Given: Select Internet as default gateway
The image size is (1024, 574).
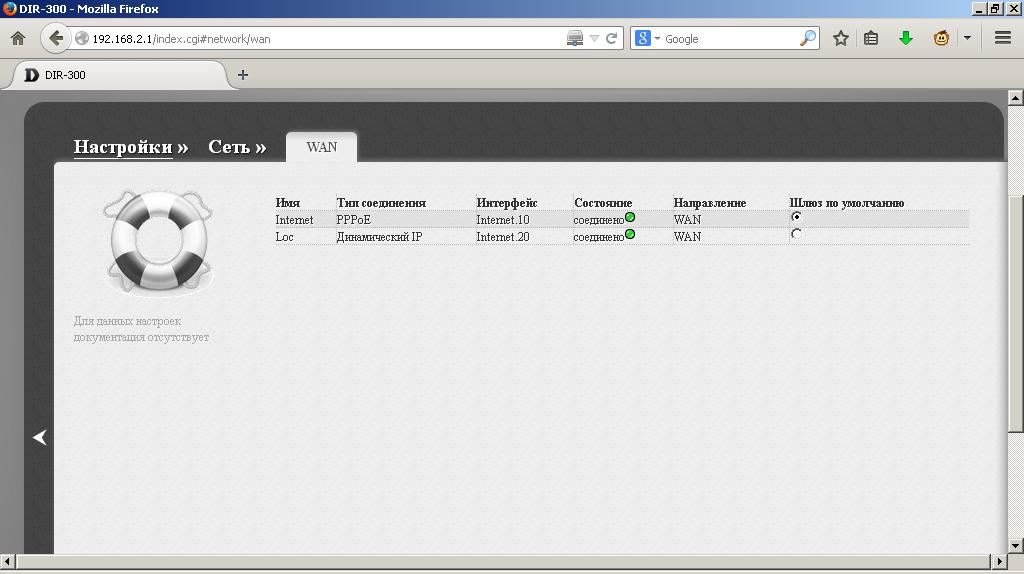Looking at the screenshot, I should coord(796,217).
